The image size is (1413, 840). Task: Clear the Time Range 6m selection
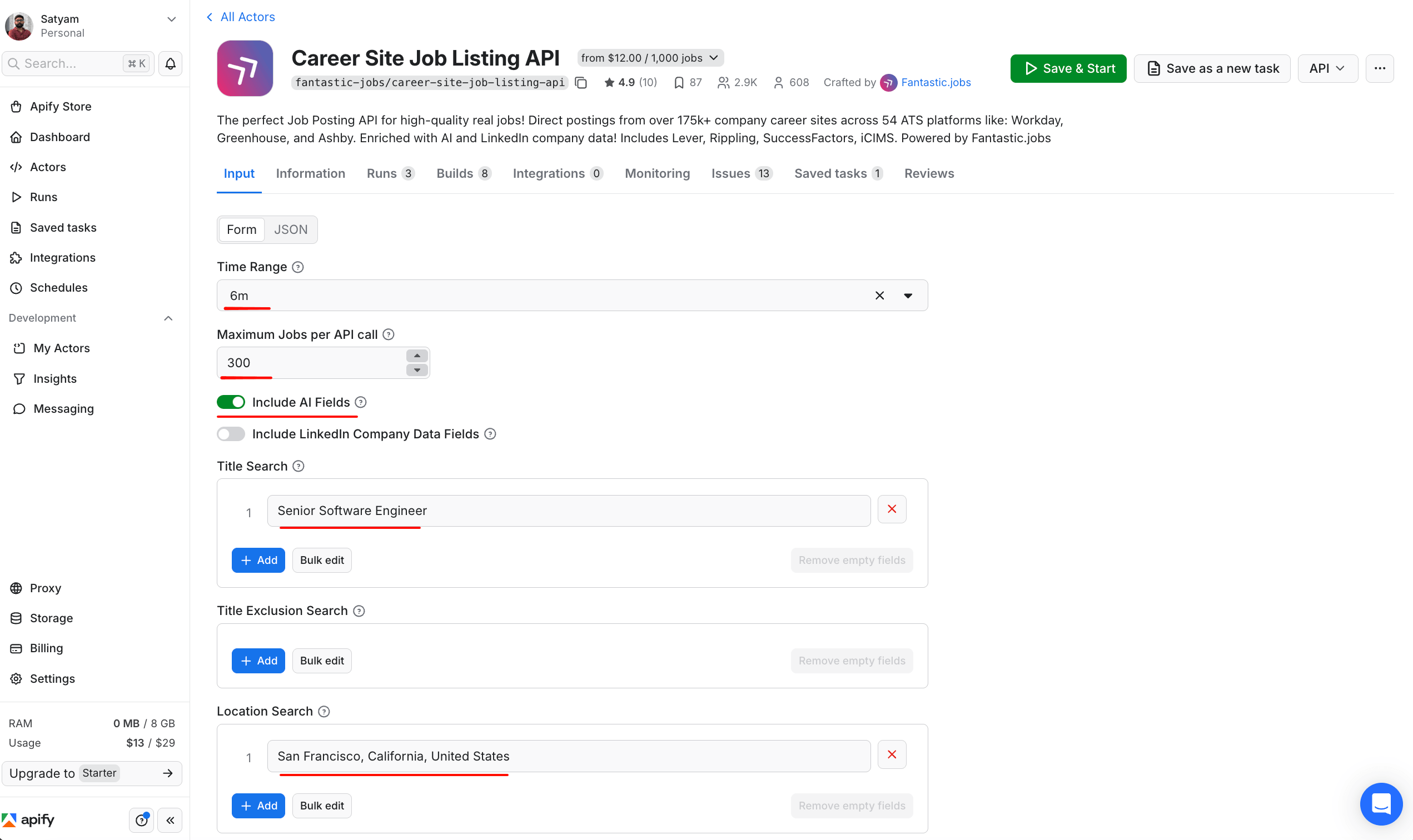879,296
